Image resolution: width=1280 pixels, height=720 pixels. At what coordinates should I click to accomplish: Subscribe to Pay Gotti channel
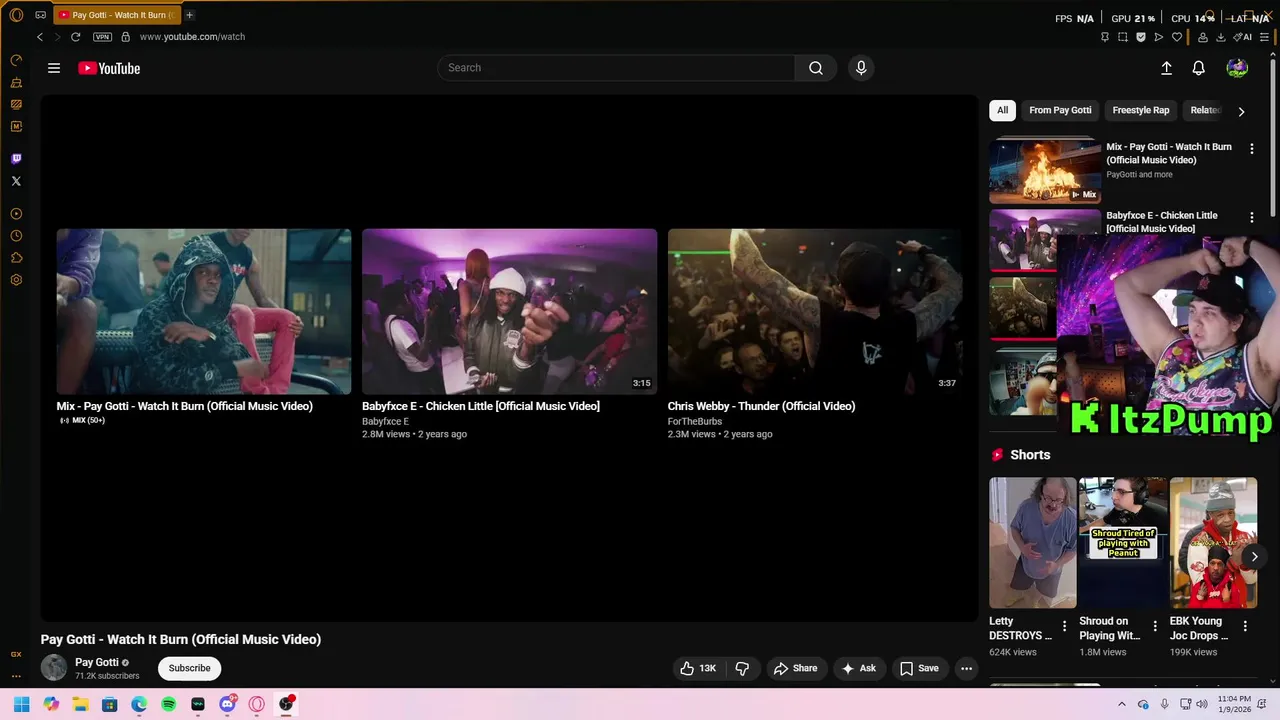[x=189, y=668]
